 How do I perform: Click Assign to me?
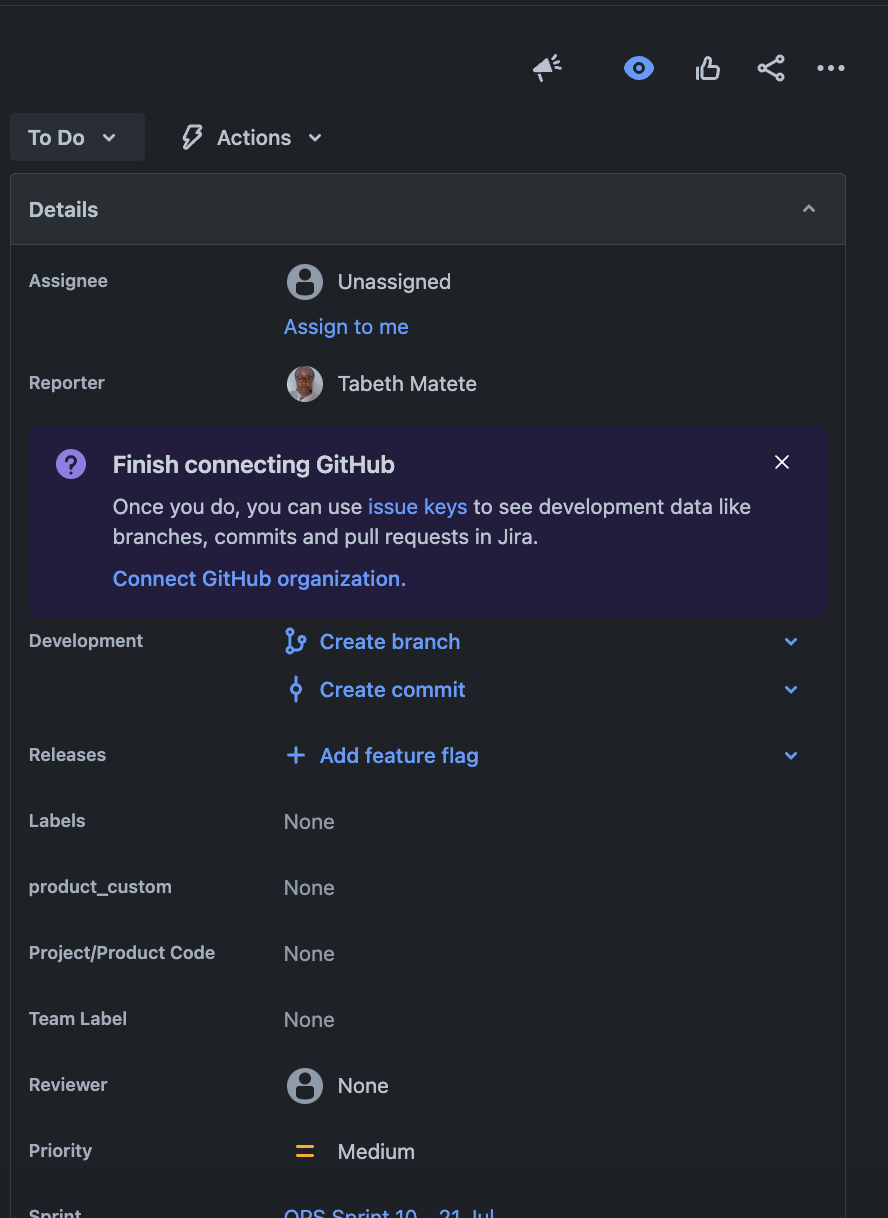pos(346,327)
